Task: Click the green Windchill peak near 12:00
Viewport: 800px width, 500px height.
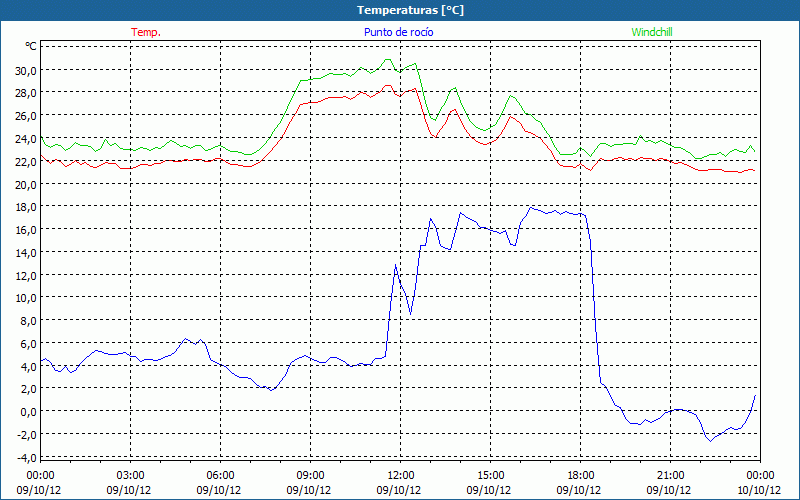Action: 388,59
